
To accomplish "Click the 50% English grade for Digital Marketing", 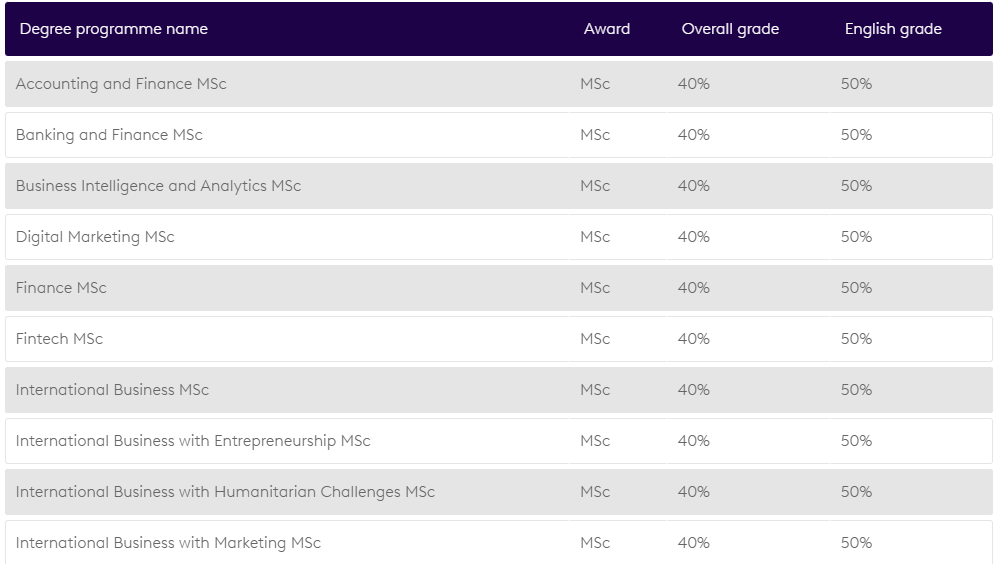I will [856, 237].
